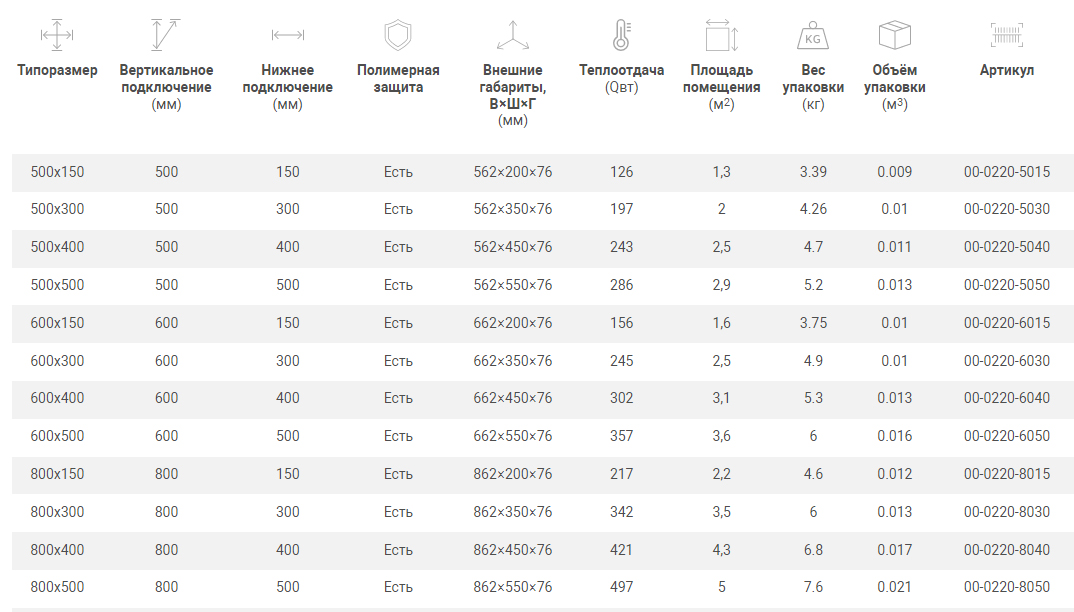Click the vertical connection icon
The height and width of the screenshot is (612, 1074).
166,35
